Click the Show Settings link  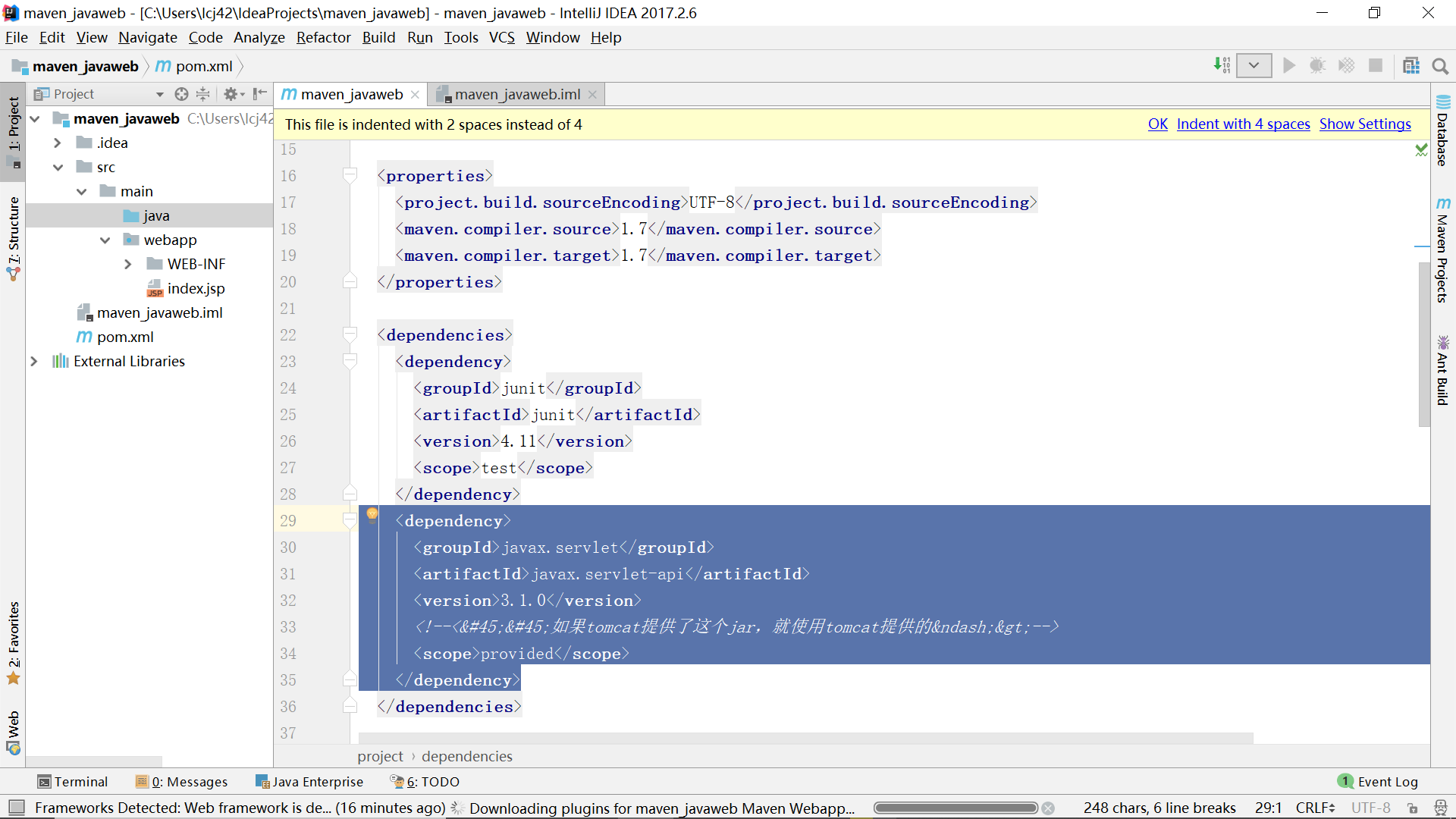[x=1364, y=124]
